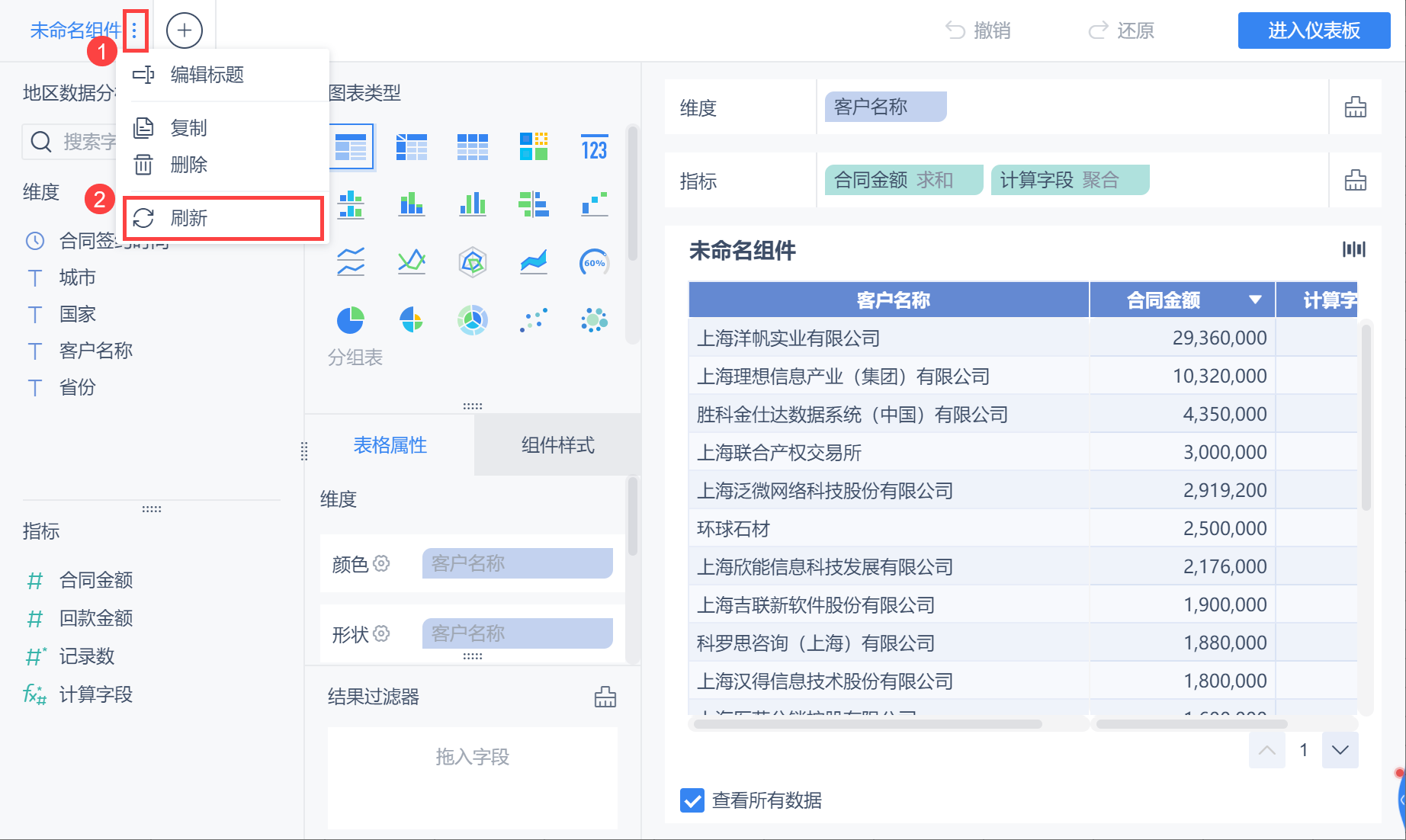Toggle the 查看所有数据 checkbox
Image resolution: width=1406 pixels, height=840 pixels.
[x=692, y=800]
